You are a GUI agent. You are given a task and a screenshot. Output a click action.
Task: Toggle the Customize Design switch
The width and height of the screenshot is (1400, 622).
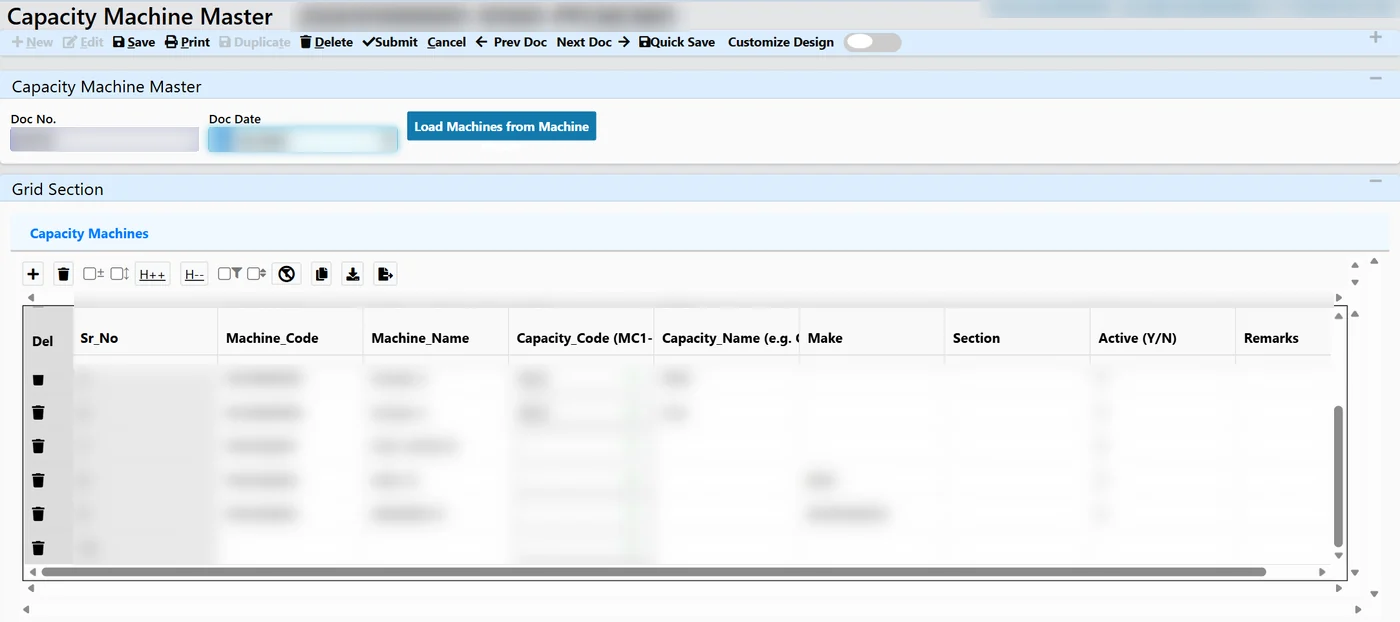[x=872, y=42]
